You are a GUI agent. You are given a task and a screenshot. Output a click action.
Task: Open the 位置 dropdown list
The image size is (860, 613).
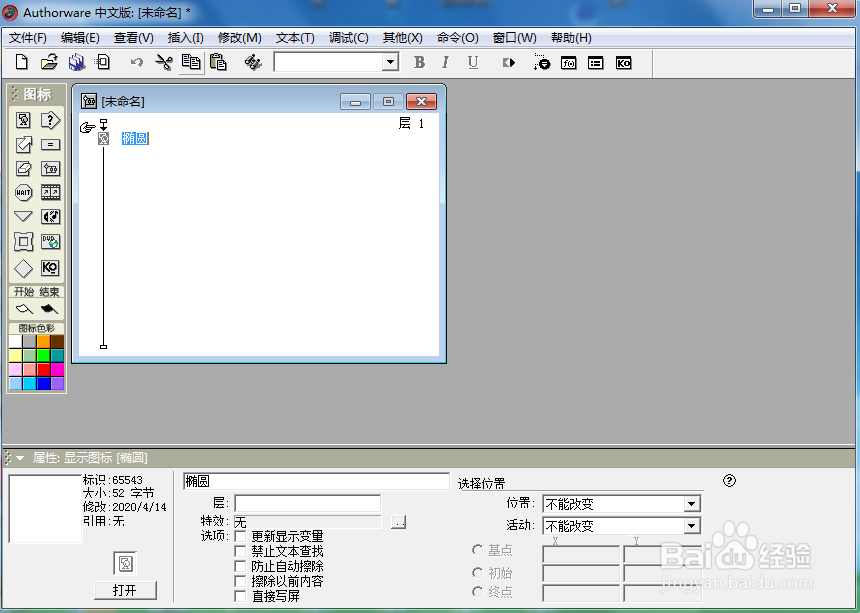pyautogui.click(x=692, y=503)
